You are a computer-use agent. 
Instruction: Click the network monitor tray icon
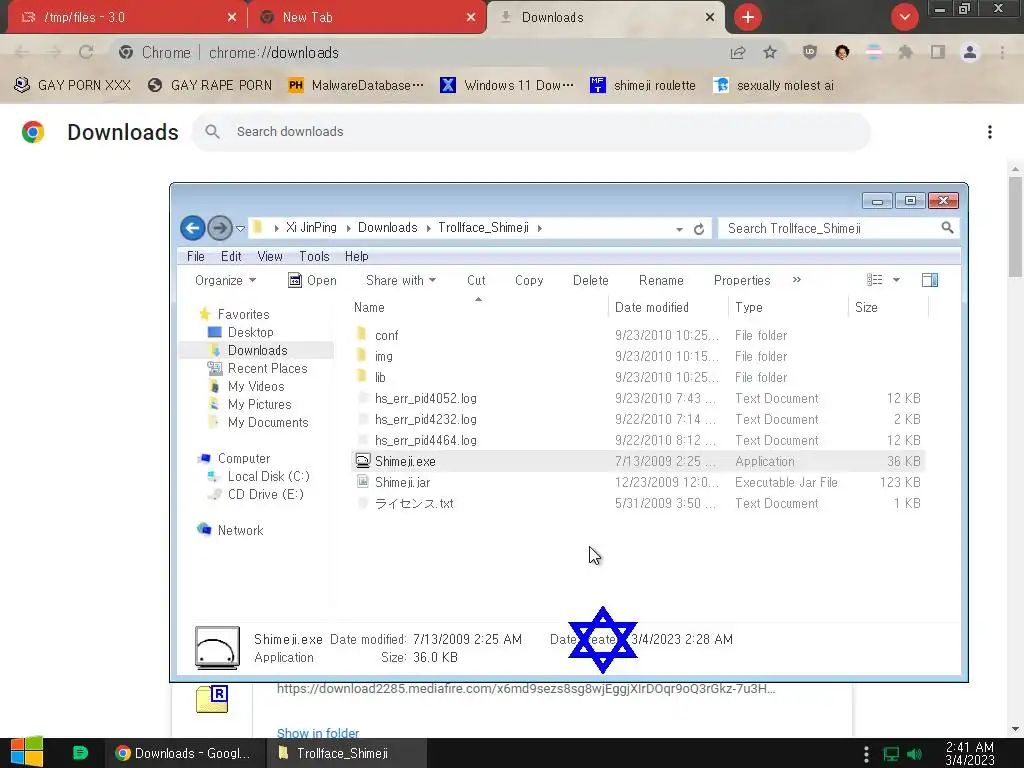[891, 754]
